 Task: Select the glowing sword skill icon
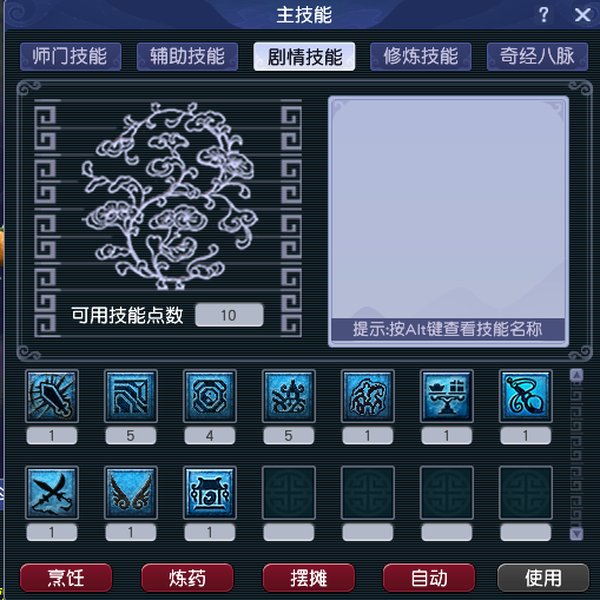pyautogui.click(x=52, y=396)
